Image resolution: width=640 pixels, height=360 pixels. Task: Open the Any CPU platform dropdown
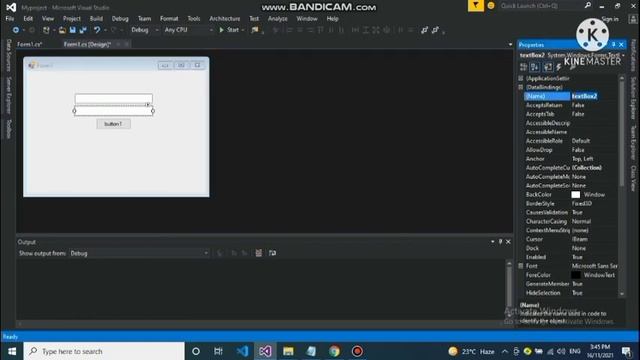189,30
